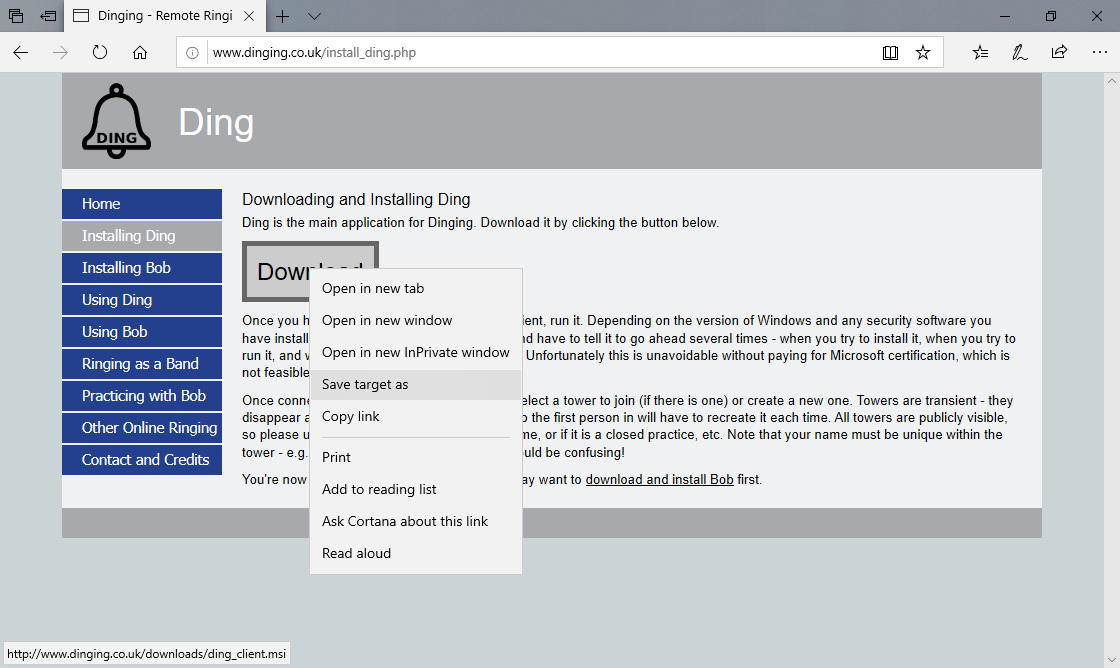Follow download and install Bob link

[x=659, y=479]
